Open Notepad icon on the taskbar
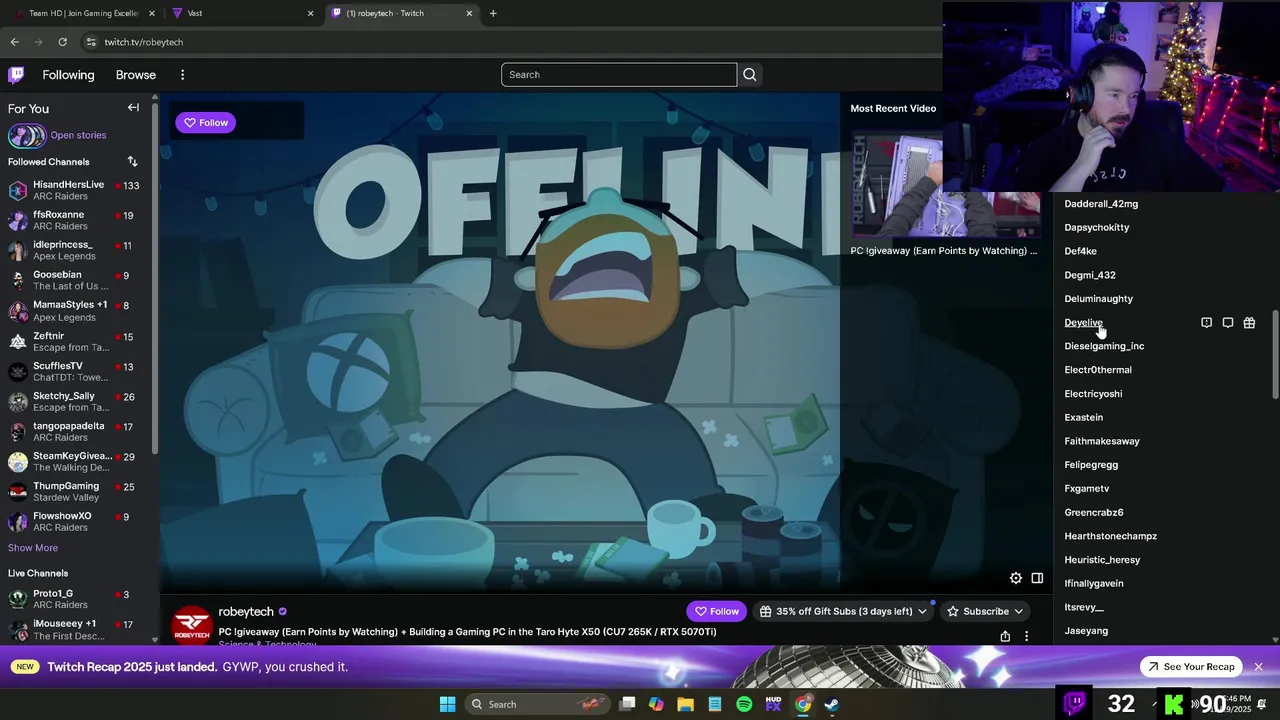1280x720 pixels. pyautogui.click(x=715, y=704)
